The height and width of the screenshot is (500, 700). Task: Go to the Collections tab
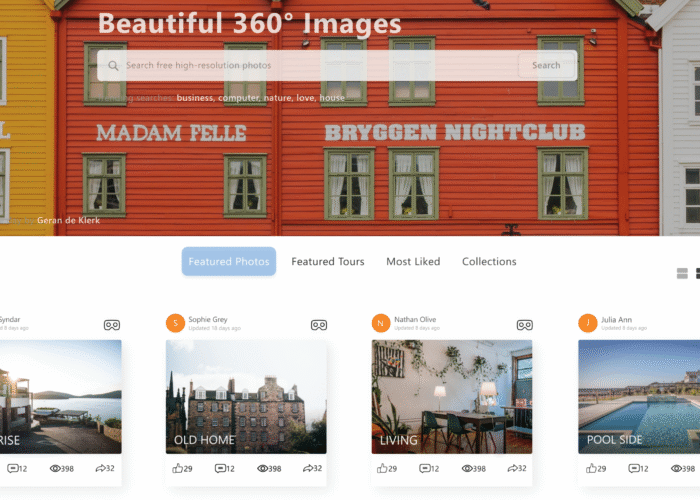point(489,262)
